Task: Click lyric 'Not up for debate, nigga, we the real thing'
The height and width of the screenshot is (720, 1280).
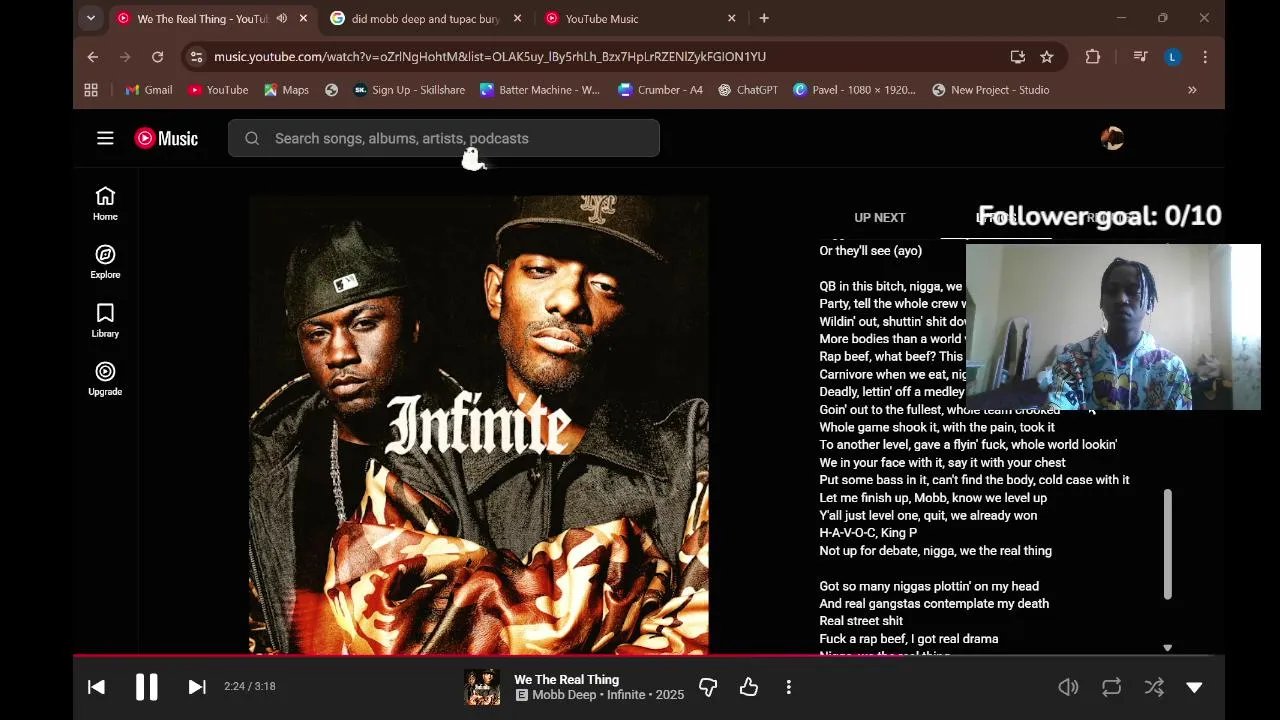Action: pyautogui.click(x=935, y=551)
